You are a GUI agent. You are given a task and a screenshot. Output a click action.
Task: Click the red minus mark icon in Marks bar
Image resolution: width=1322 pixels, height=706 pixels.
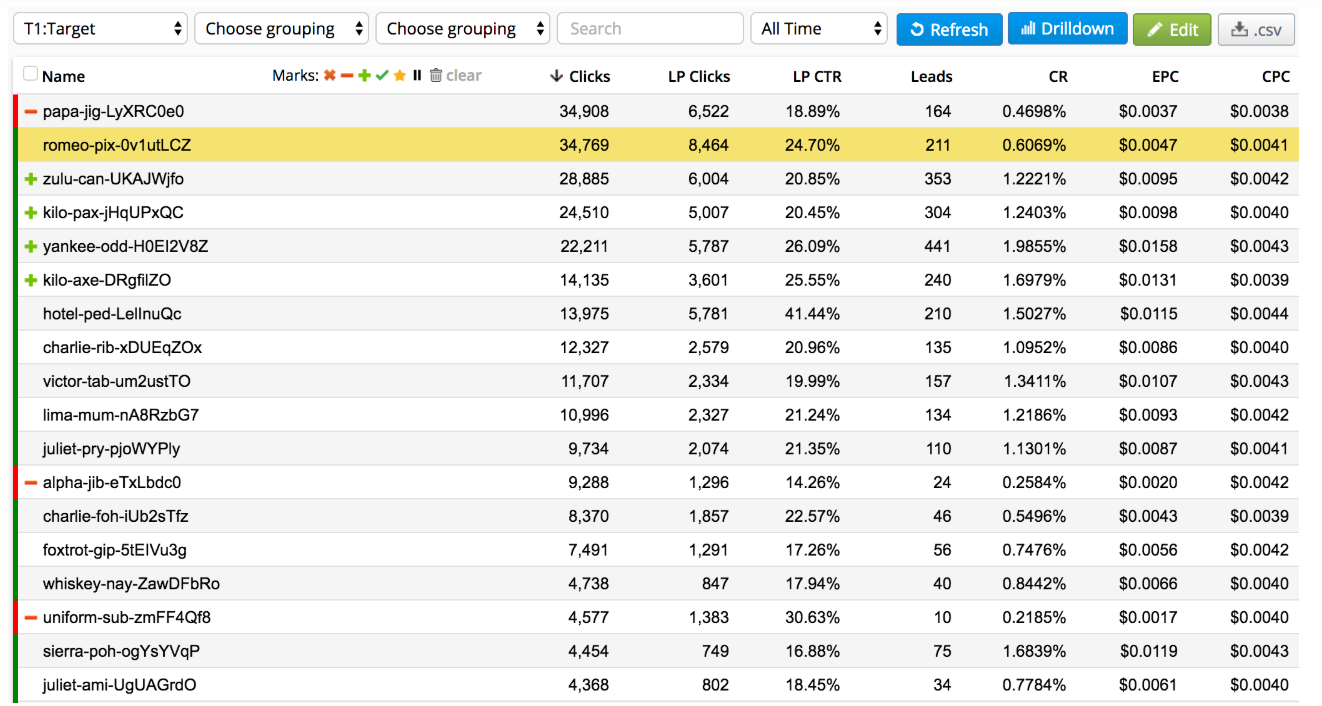click(348, 76)
